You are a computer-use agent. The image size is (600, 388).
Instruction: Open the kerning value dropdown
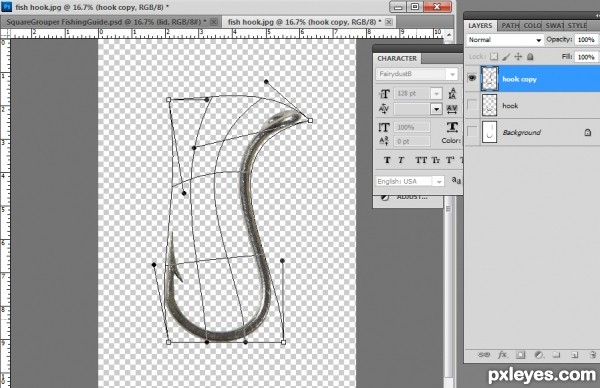tap(436, 109)
